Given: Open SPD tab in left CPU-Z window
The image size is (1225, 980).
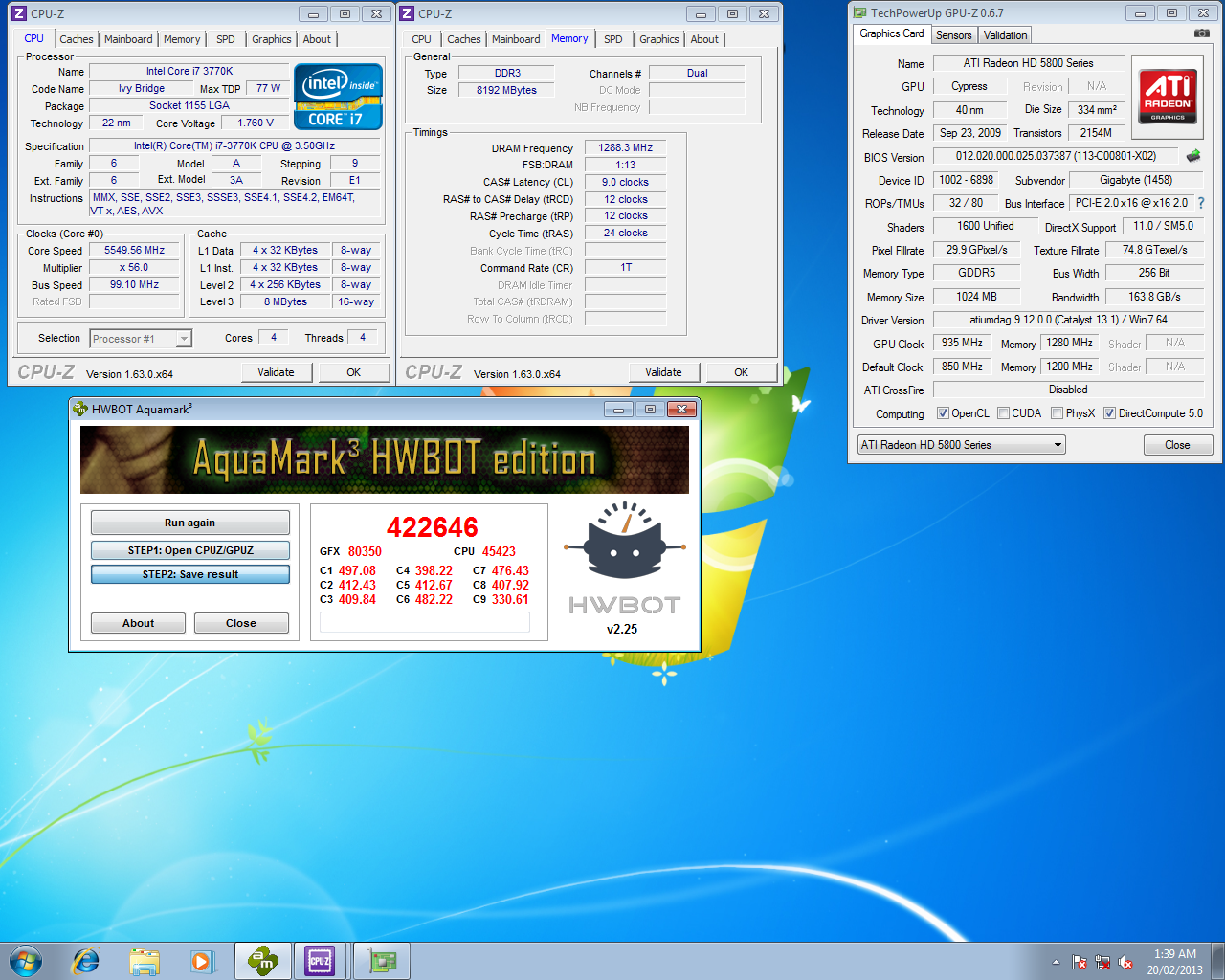Looking at the screenshot, I should tap(226, 39).
